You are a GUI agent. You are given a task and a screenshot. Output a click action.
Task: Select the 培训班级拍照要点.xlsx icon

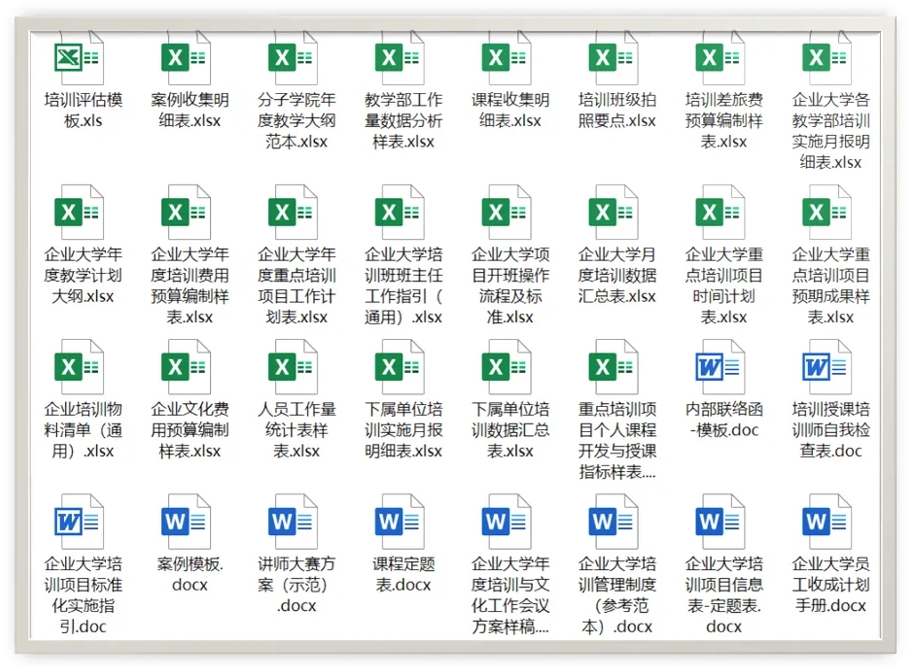pos(613,57)
